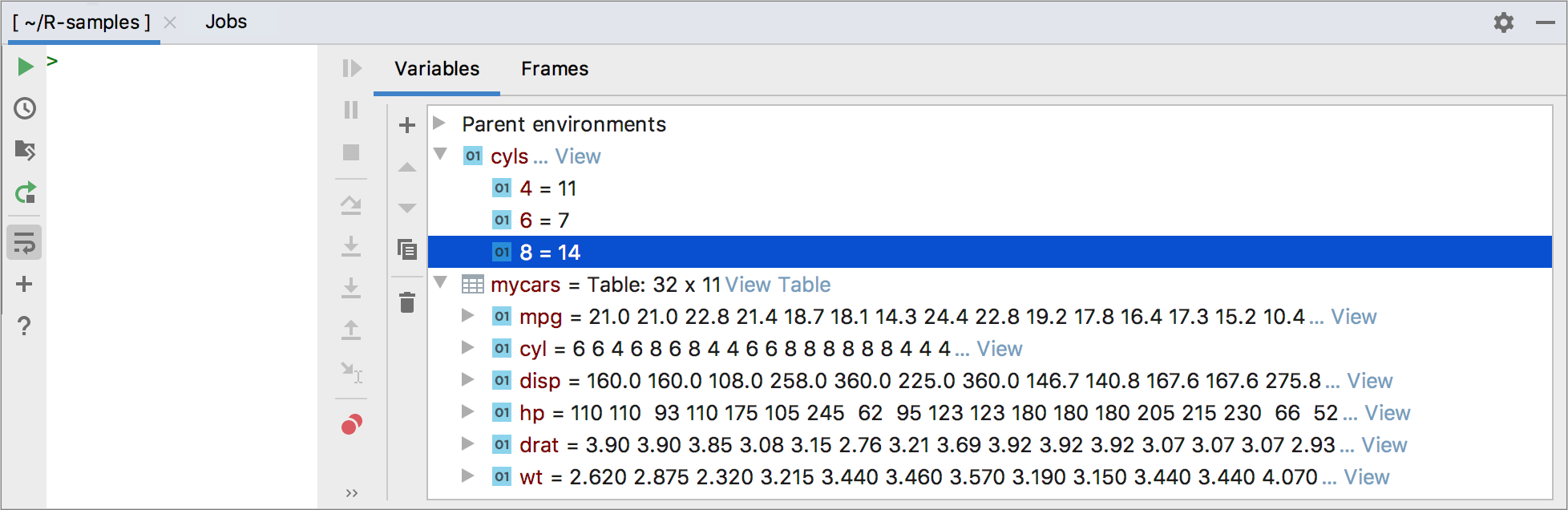The width and height of the screenshot is (1568, 510).
Task: Toggle soft-wrap in the console sidebar
Action: tap(24, 243)
